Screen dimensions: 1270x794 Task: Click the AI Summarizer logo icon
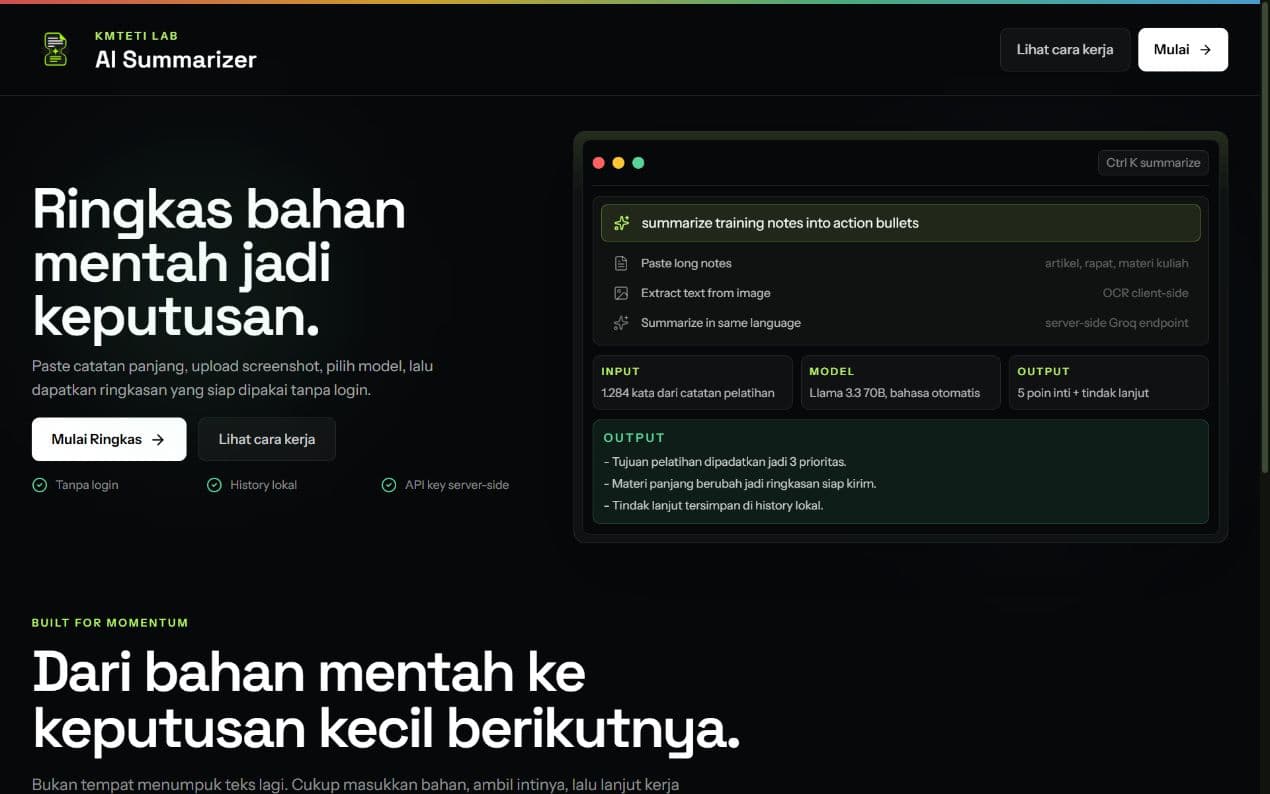click(x=55, y=49)
